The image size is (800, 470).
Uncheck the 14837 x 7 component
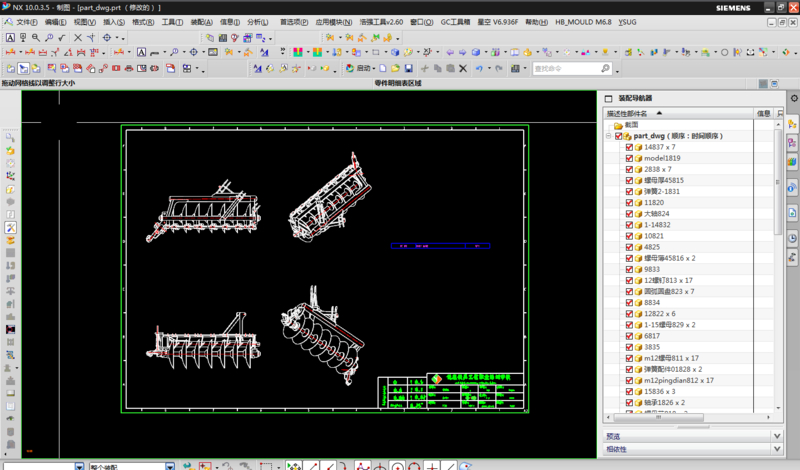629,147
